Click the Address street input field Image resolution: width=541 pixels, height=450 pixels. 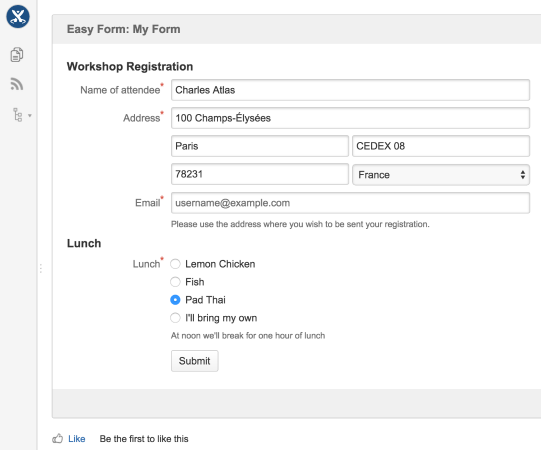(x=350, y=118)
